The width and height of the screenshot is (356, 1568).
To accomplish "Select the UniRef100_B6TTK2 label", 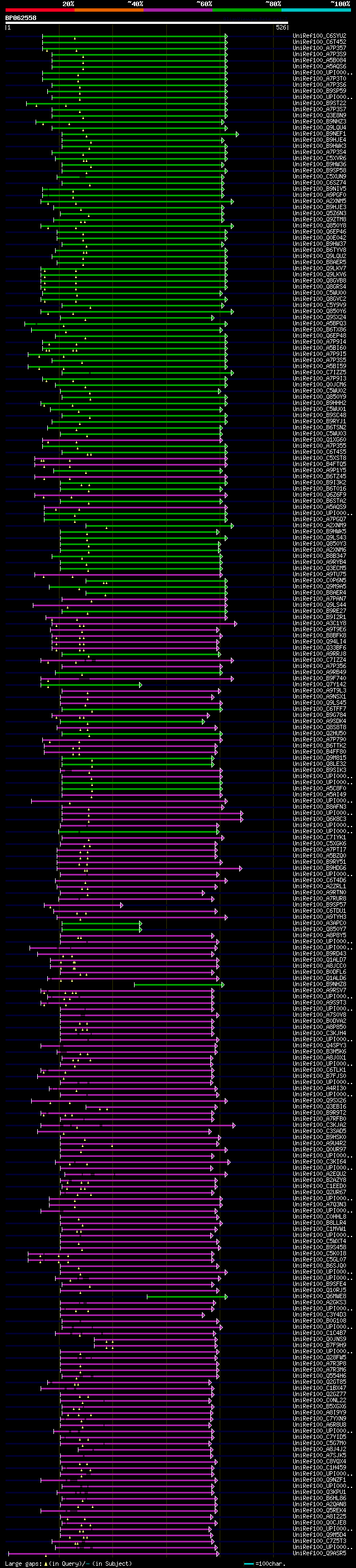I will coord(319,746).
